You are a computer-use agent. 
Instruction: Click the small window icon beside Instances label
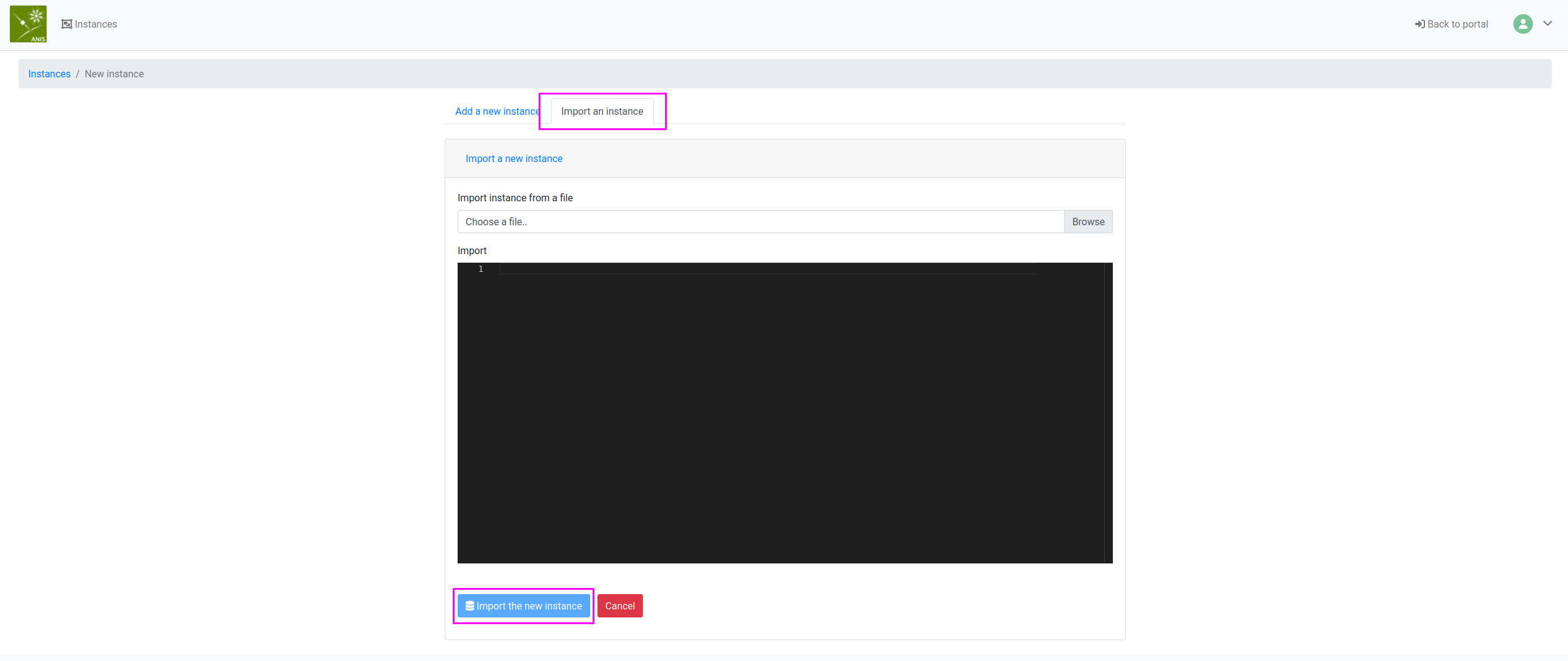pos(66,23)
